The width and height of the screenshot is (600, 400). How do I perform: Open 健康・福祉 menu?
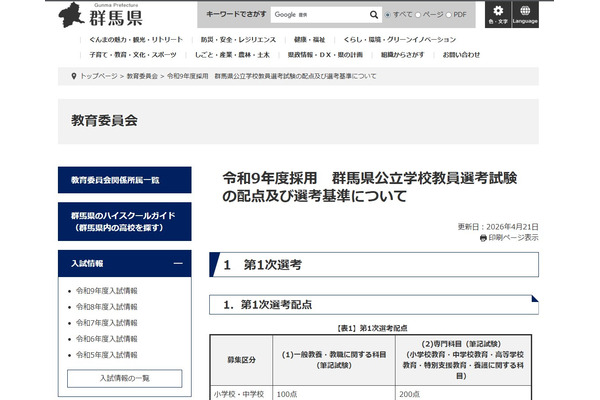pos(310,39)
